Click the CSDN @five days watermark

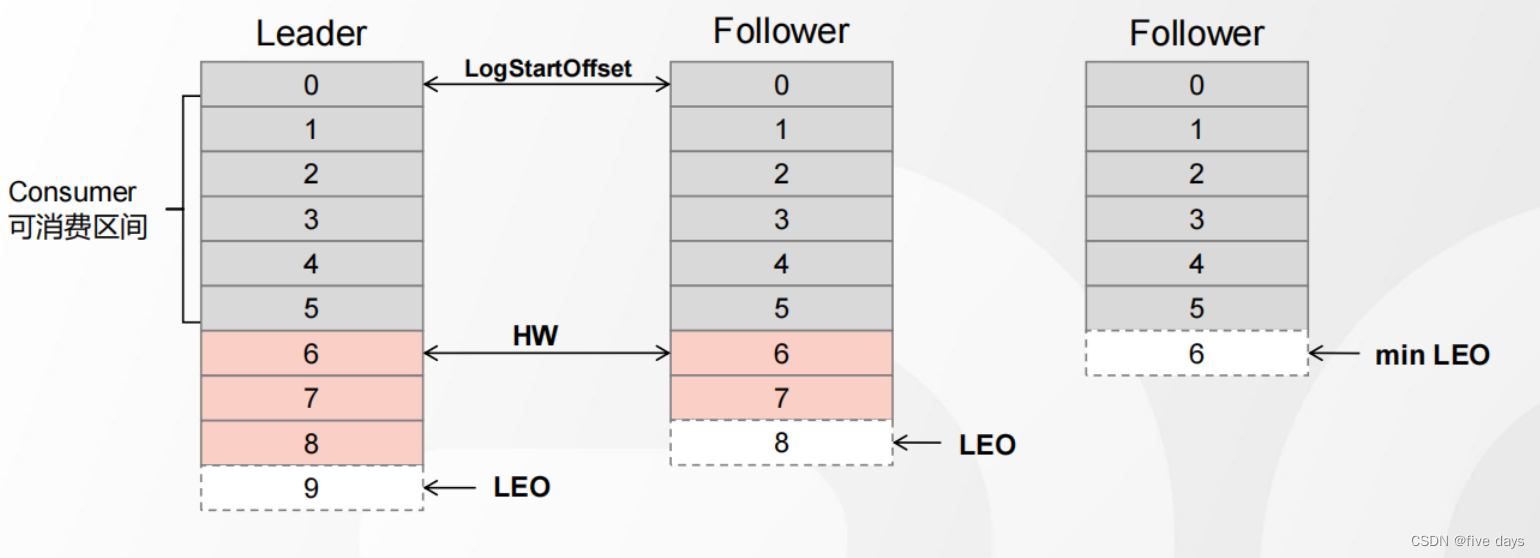pyautogui.click(x=1467, y=541)
